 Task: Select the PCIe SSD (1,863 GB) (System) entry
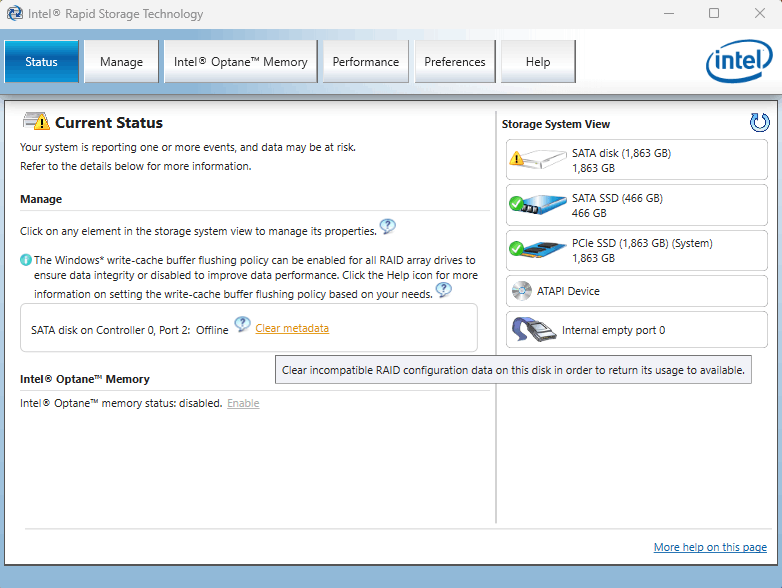pos(637,250)
